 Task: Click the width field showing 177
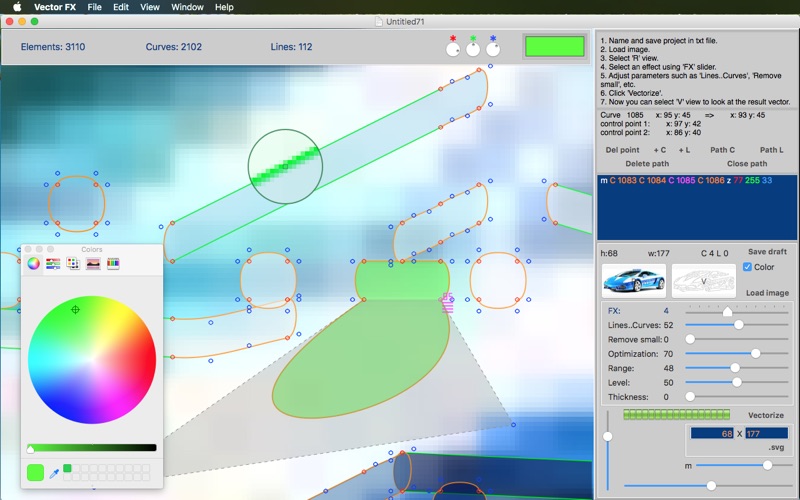pos(766,433)
